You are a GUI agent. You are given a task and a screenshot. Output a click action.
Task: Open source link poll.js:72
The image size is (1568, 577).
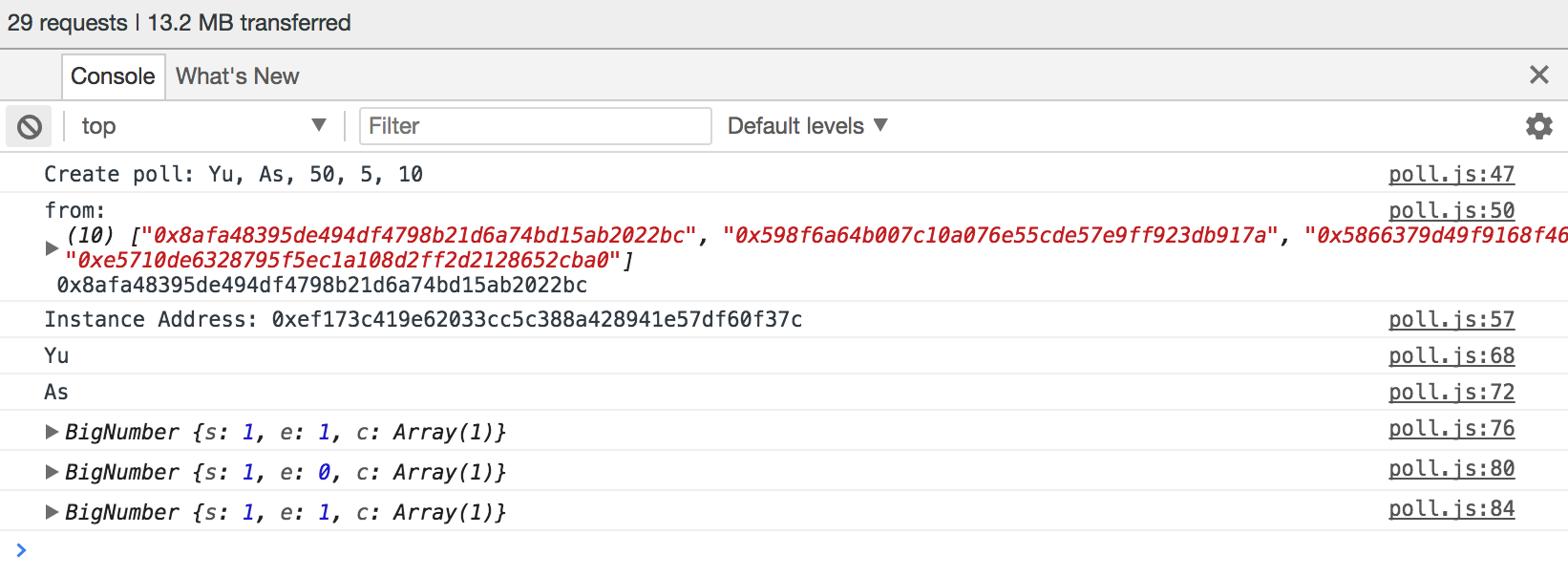1451,392
